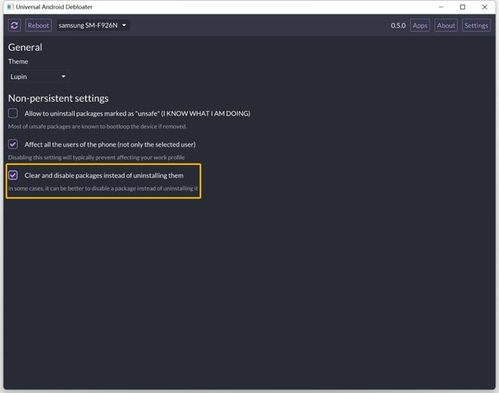Click the Reboot button
The image size is (499, 393).
point(38,25)
